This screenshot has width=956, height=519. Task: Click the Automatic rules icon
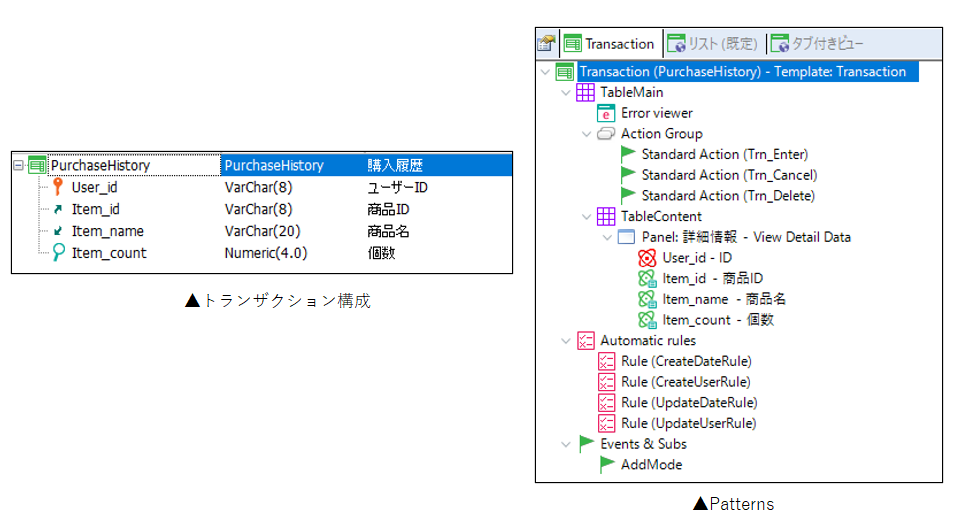click(x=585, y=341)
